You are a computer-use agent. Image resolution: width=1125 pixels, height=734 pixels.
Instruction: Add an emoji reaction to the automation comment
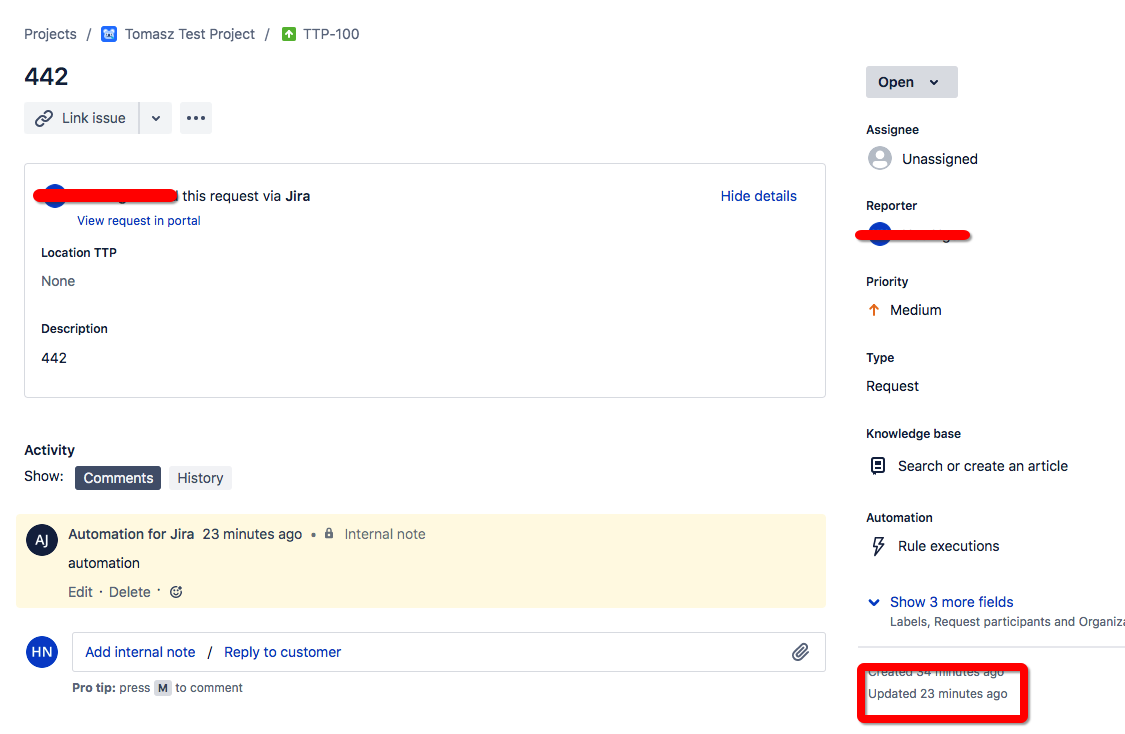click(x=176, y=592)
